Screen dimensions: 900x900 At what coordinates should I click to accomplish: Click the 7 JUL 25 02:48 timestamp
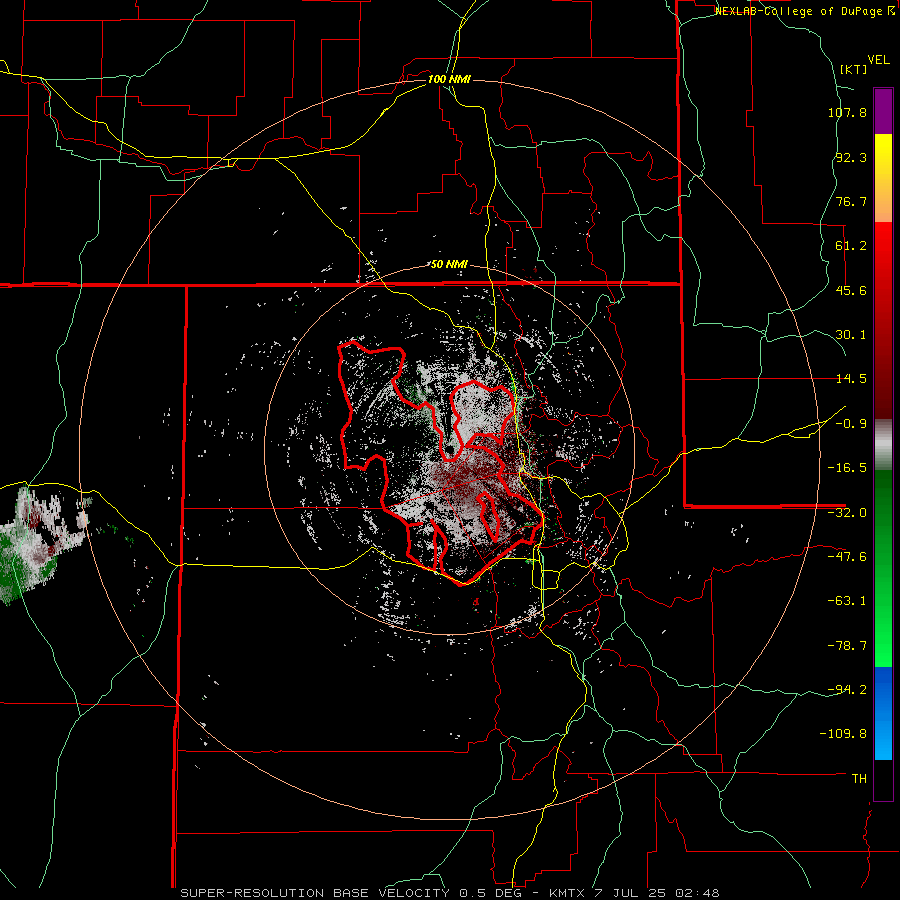655,893
